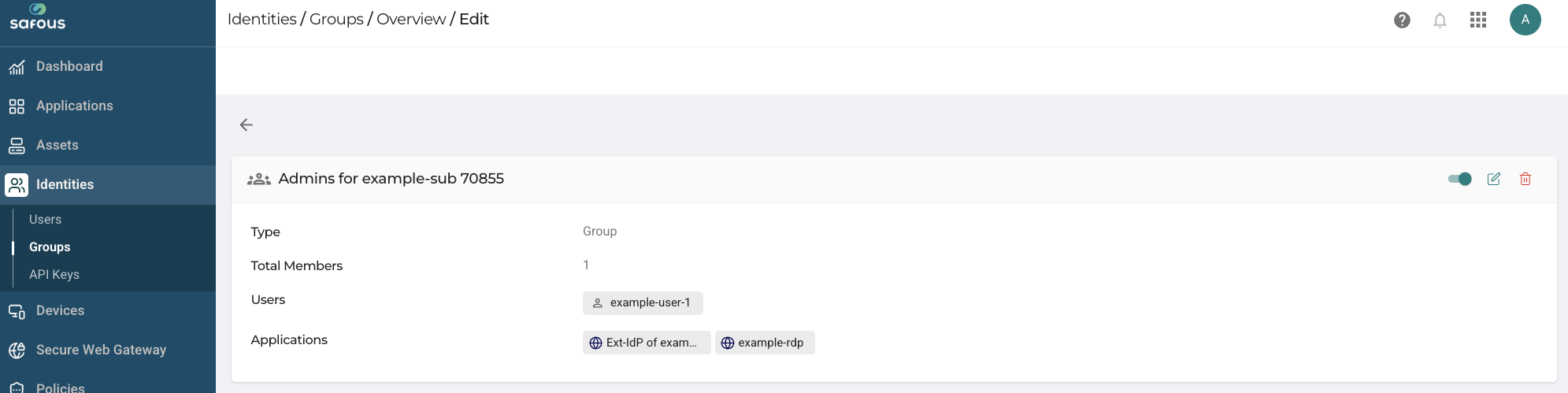
Task: Open the apps grid menu
Action: tap(1478, 20)
